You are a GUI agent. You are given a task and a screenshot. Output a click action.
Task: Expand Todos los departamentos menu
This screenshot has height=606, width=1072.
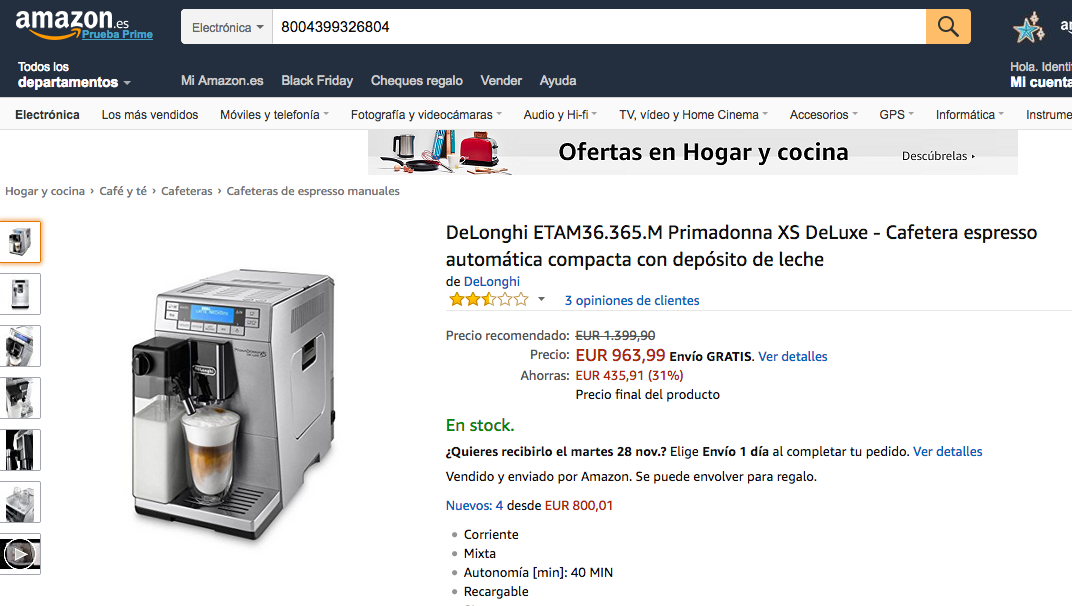(x=74, y=75)
